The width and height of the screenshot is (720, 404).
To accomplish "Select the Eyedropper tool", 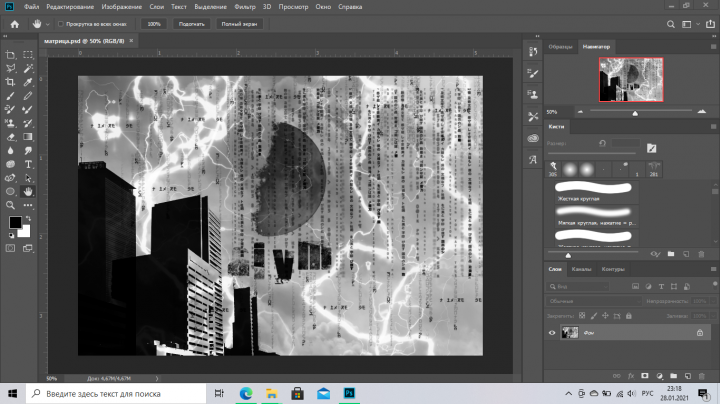I will 28,82.
